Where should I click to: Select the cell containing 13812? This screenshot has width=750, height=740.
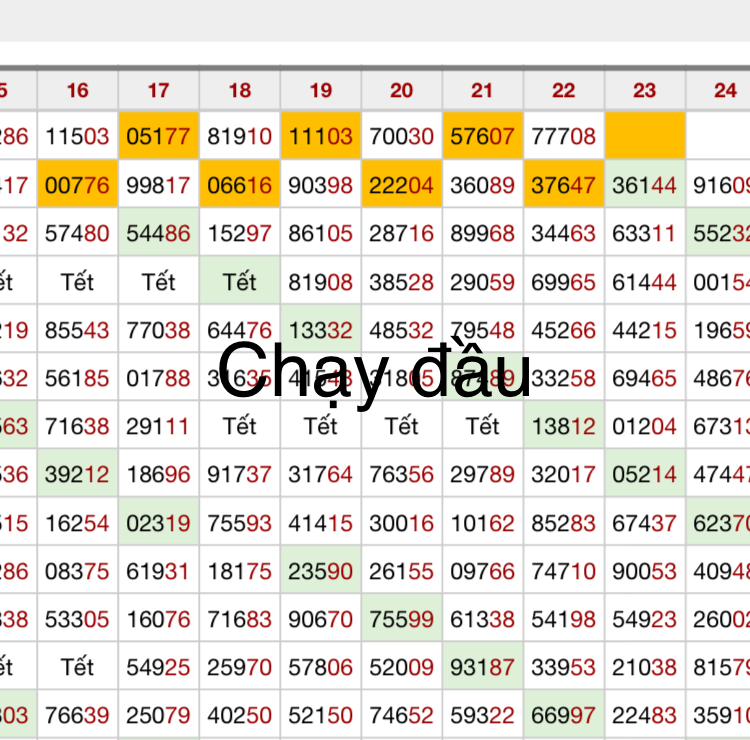[x=564, y=427]
